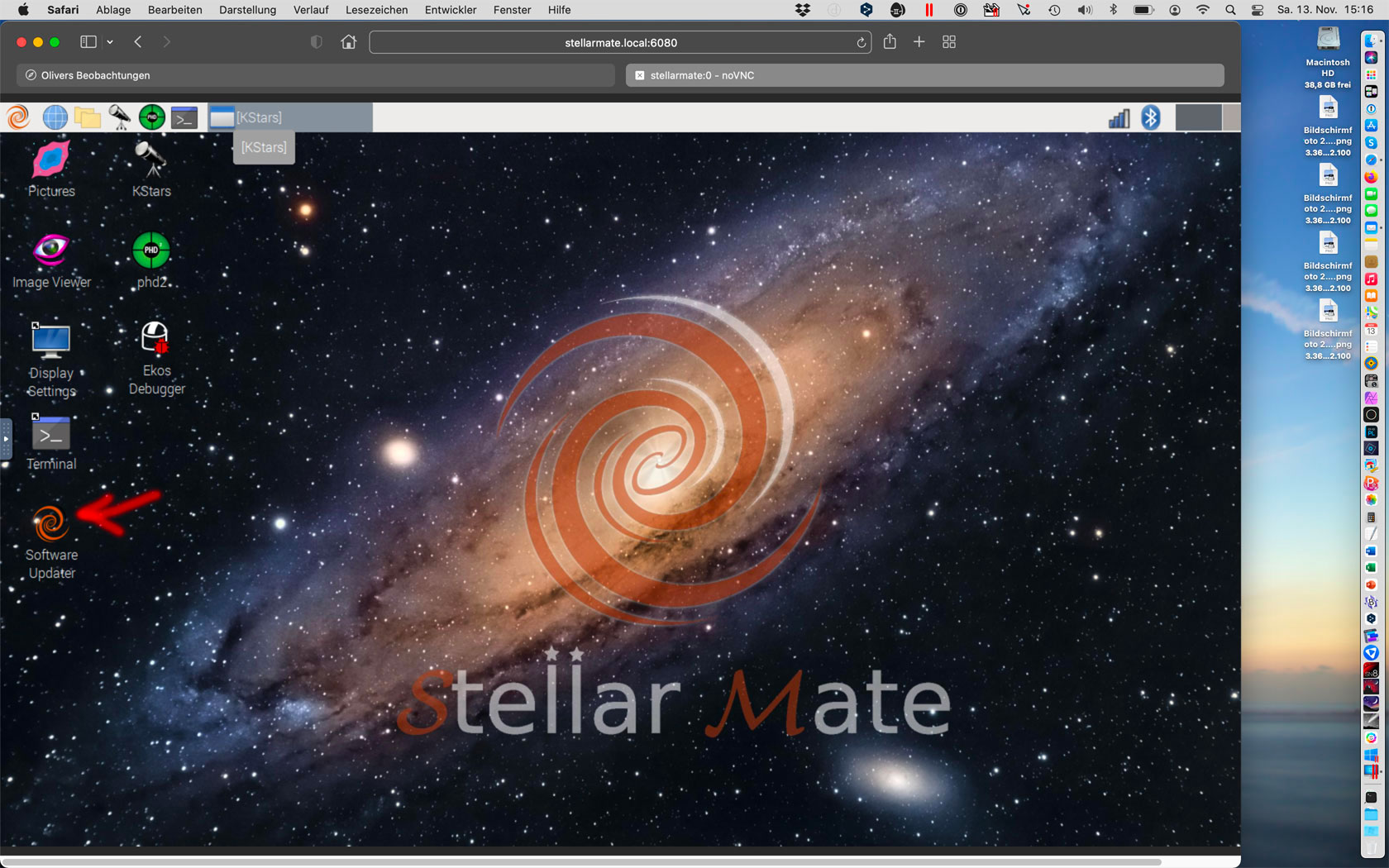
Task: Open Calendar from the Dock
Action: (x=1371, y=330)
